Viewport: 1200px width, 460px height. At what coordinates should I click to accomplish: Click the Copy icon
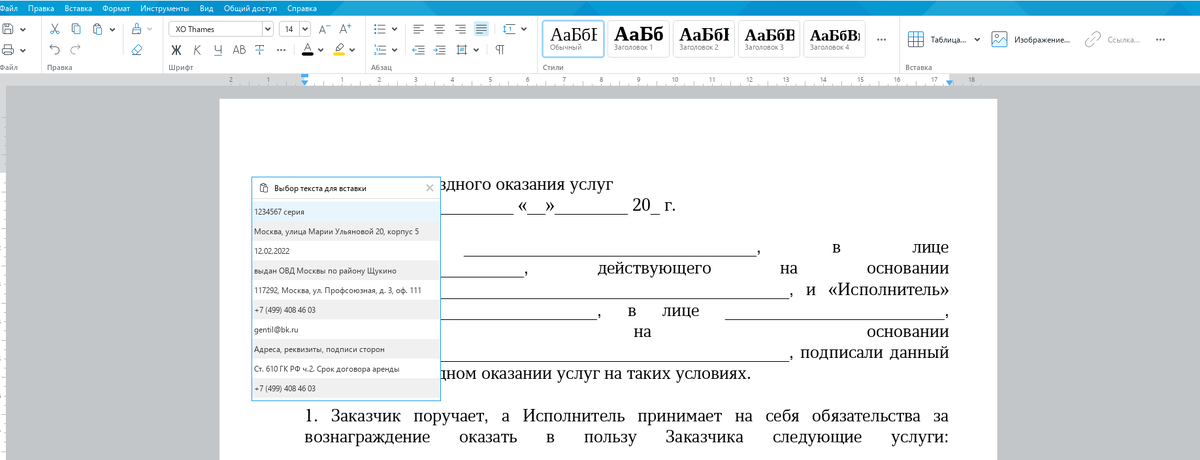pyautogui.click(x=75, y=29)
